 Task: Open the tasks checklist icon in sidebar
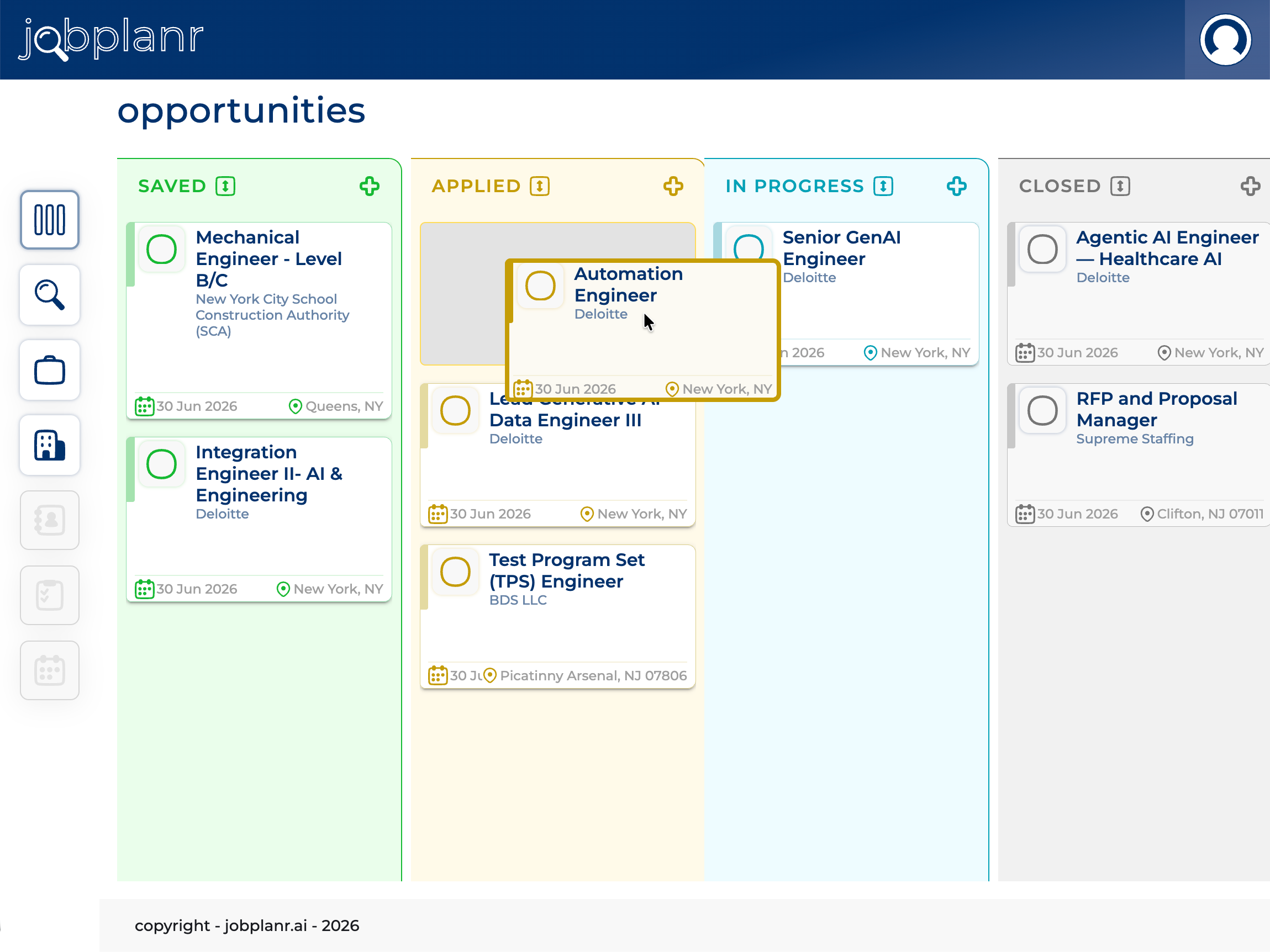point(49,596)
